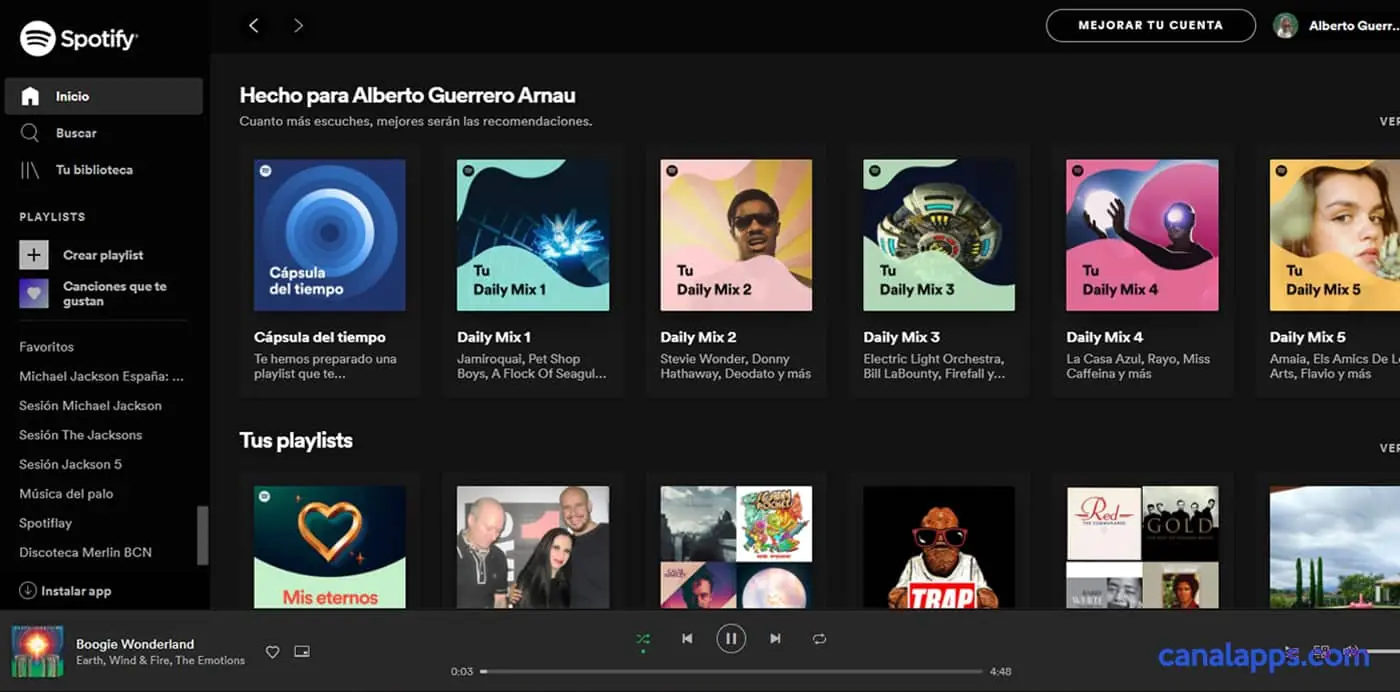1400x692 pixels.
Task: Like the current song with heart icon
Action: 272,652
